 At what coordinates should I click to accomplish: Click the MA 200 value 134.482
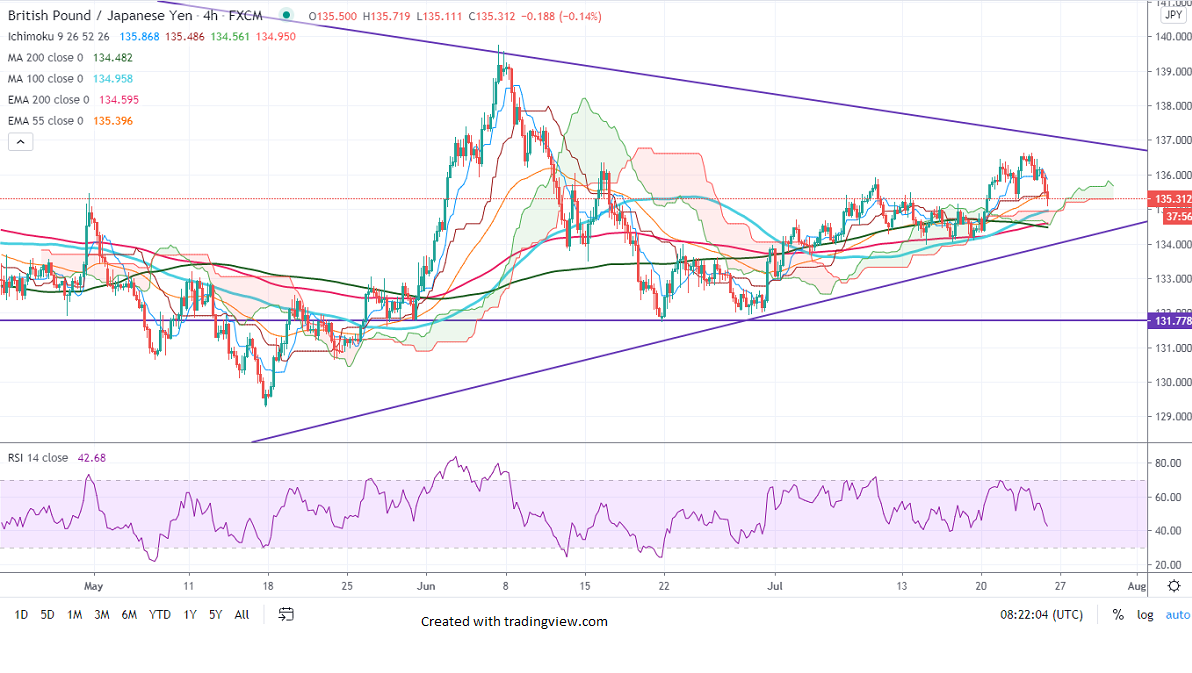click(113, 58)
